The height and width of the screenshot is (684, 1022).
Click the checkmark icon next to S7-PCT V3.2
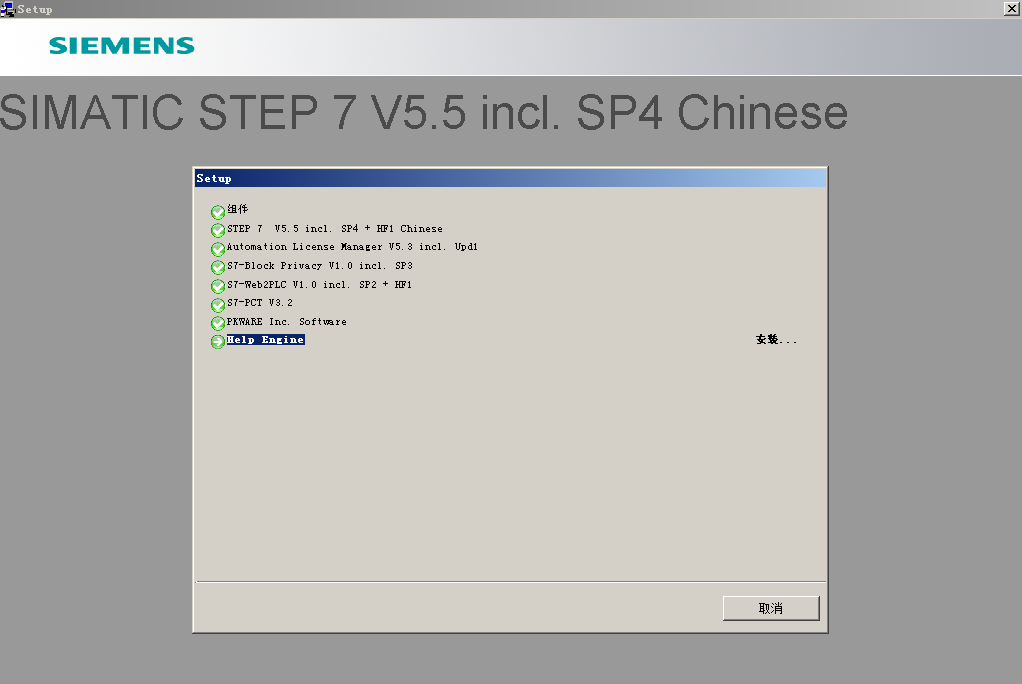(x=218, y=305)
